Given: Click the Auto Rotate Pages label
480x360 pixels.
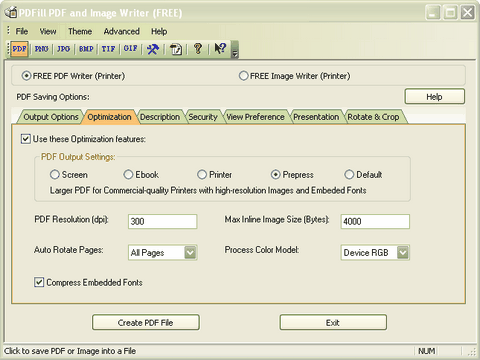Looking at the screenshot, I should [x=69, y=250].
